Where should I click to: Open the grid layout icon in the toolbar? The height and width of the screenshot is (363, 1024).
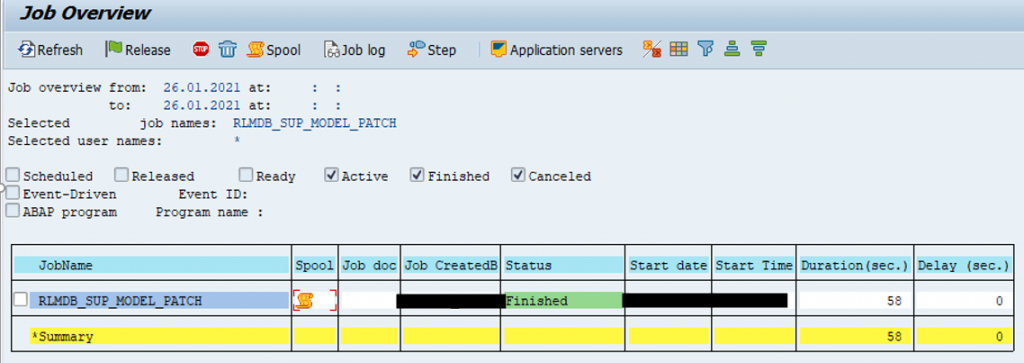tap(679, 49)
